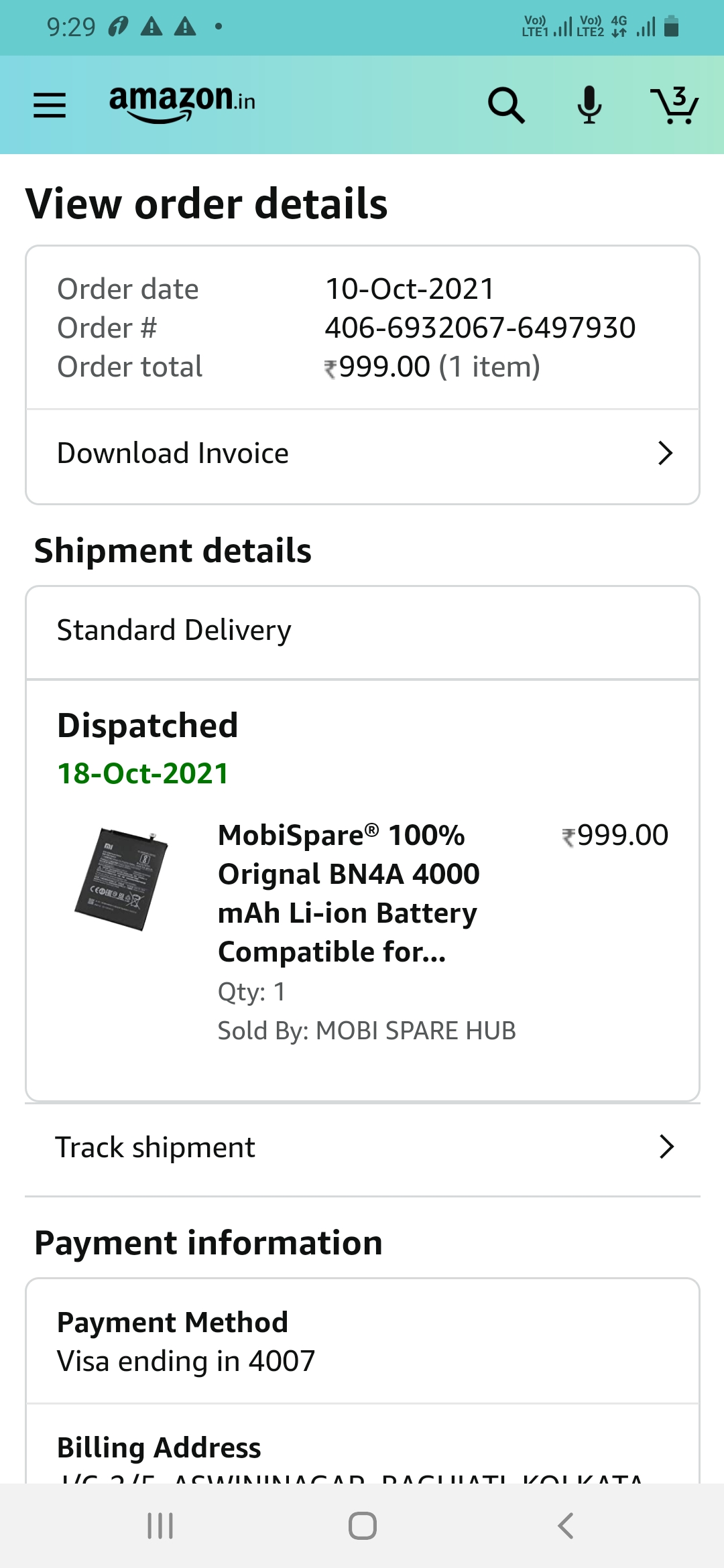The width and height of the screenshot is (724, 1568).
Task: Tap the Visa ending in 4007 payment method
Action: (x=186, y=1361)
